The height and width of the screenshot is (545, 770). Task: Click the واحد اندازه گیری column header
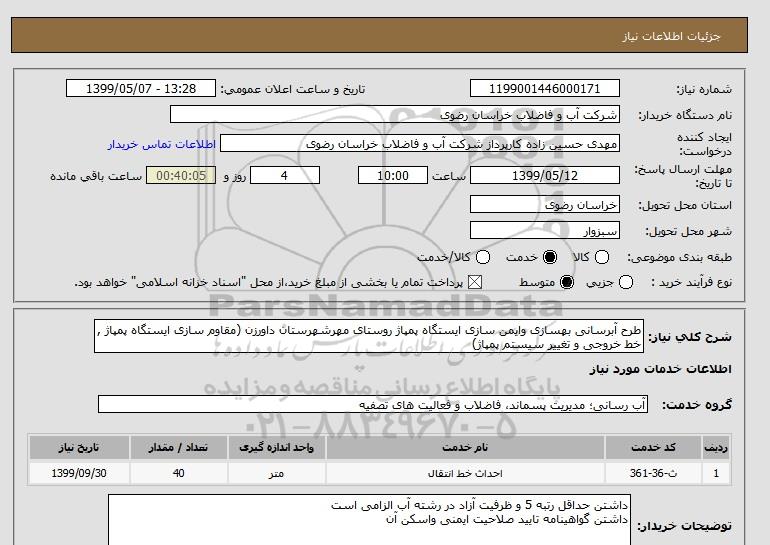[276, 447]
